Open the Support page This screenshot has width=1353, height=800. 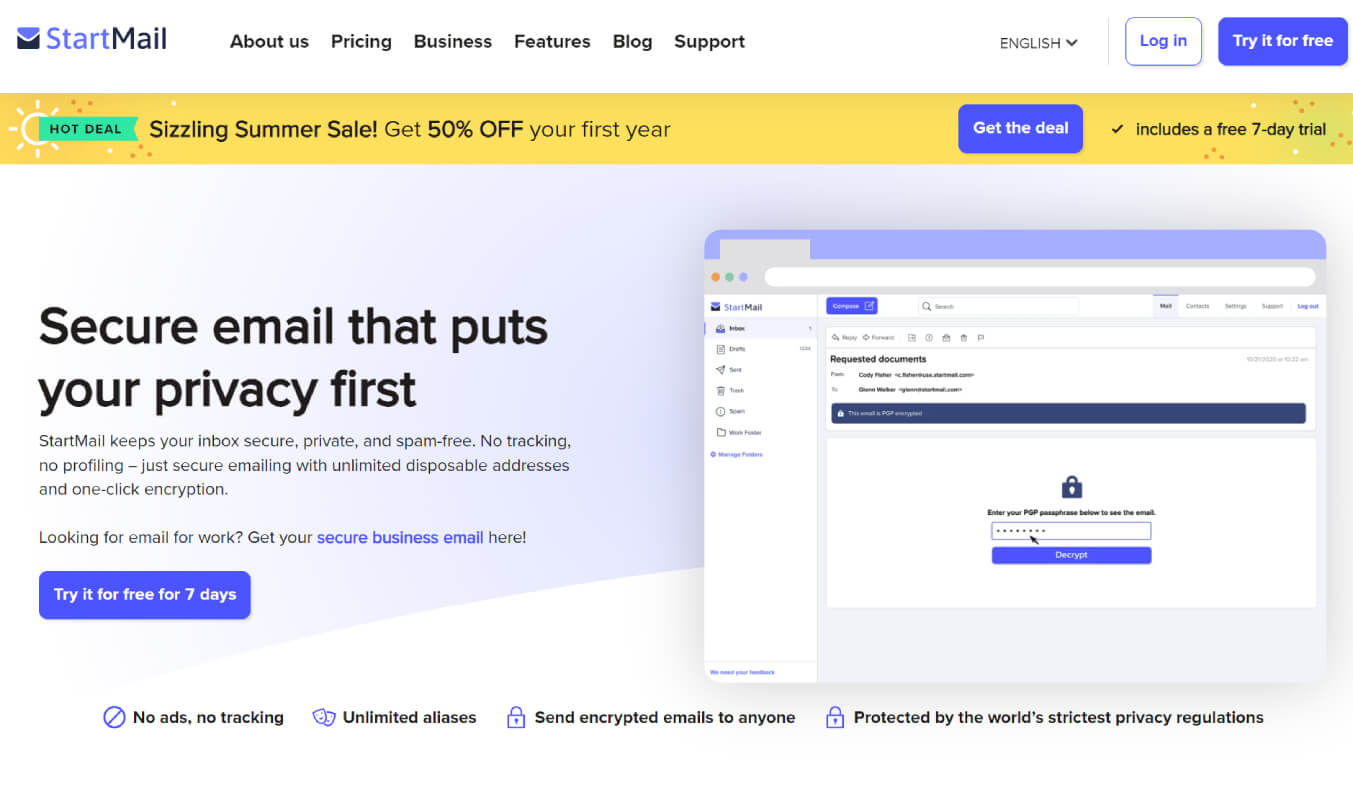tap(709, 41)
